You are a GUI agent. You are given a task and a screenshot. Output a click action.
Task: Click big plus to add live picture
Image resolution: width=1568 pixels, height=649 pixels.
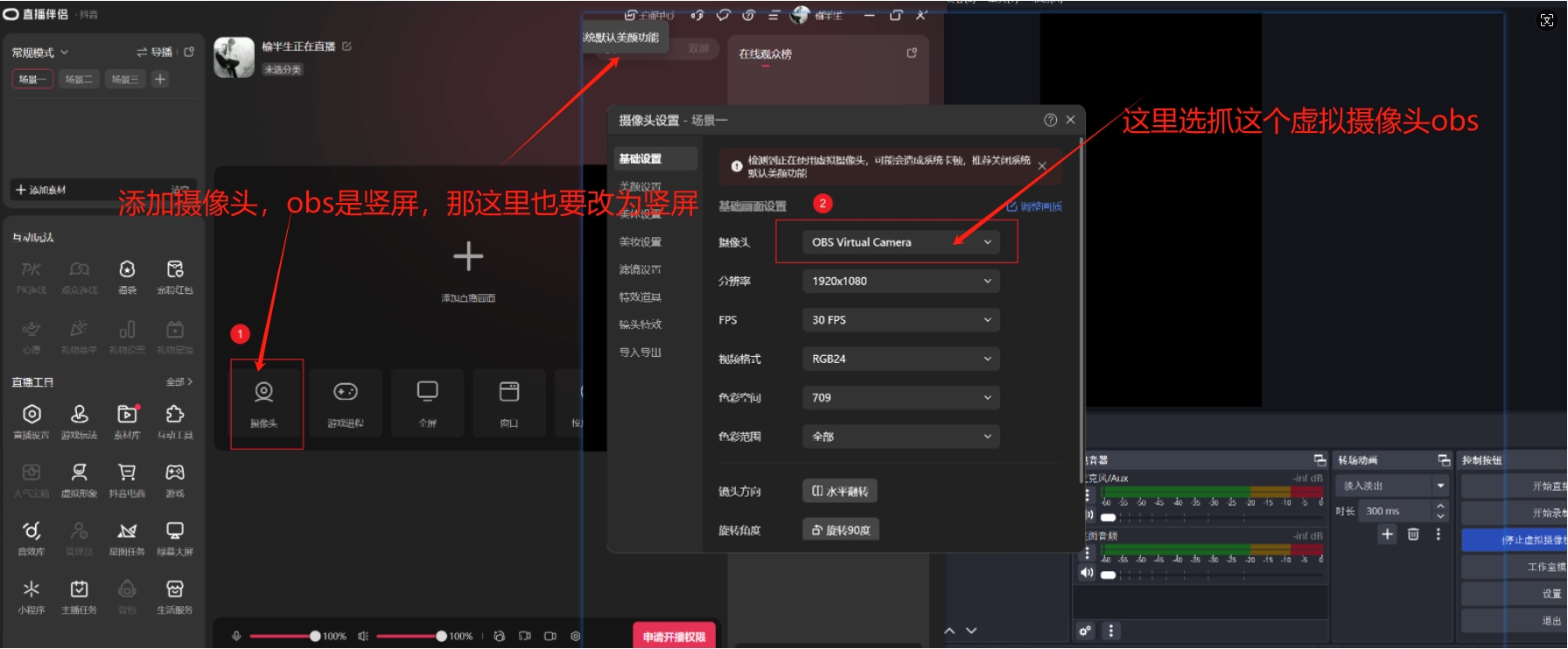coord(468,256)
